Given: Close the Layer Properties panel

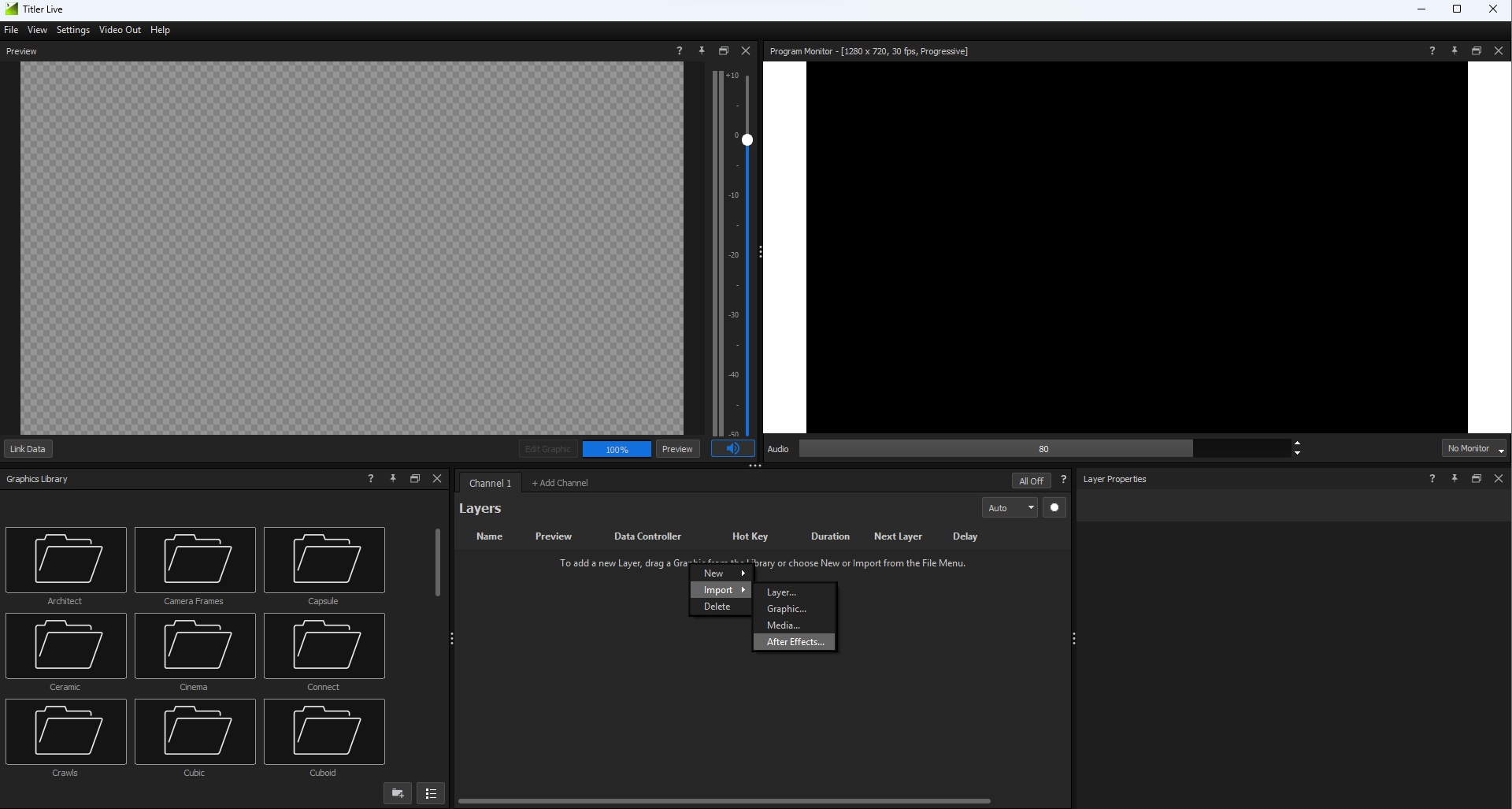Looking at the screenshot, I should click(1499, 478).
